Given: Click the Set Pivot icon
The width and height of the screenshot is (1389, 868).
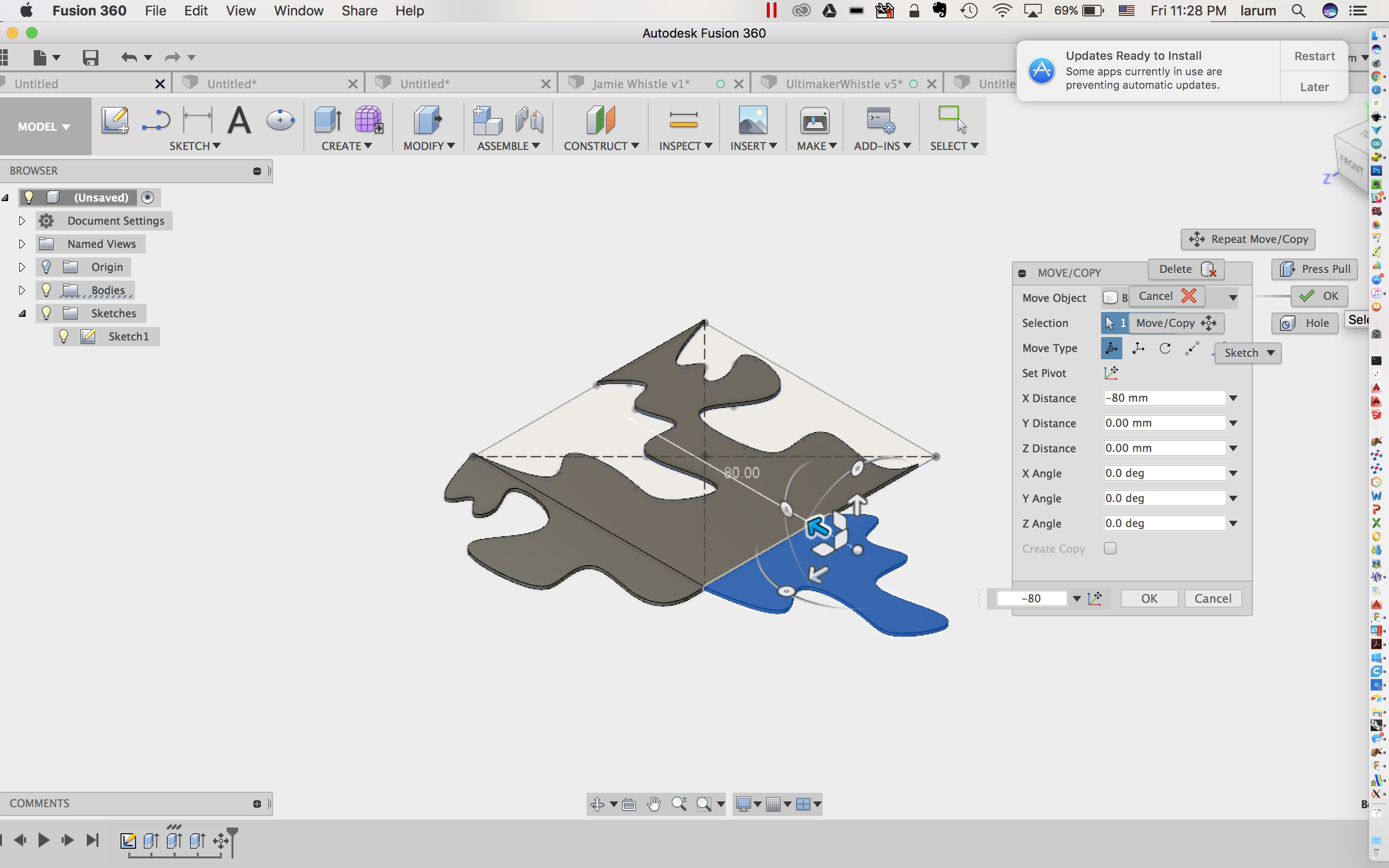Looking at the screenshot, I should tap(1111, 373).
